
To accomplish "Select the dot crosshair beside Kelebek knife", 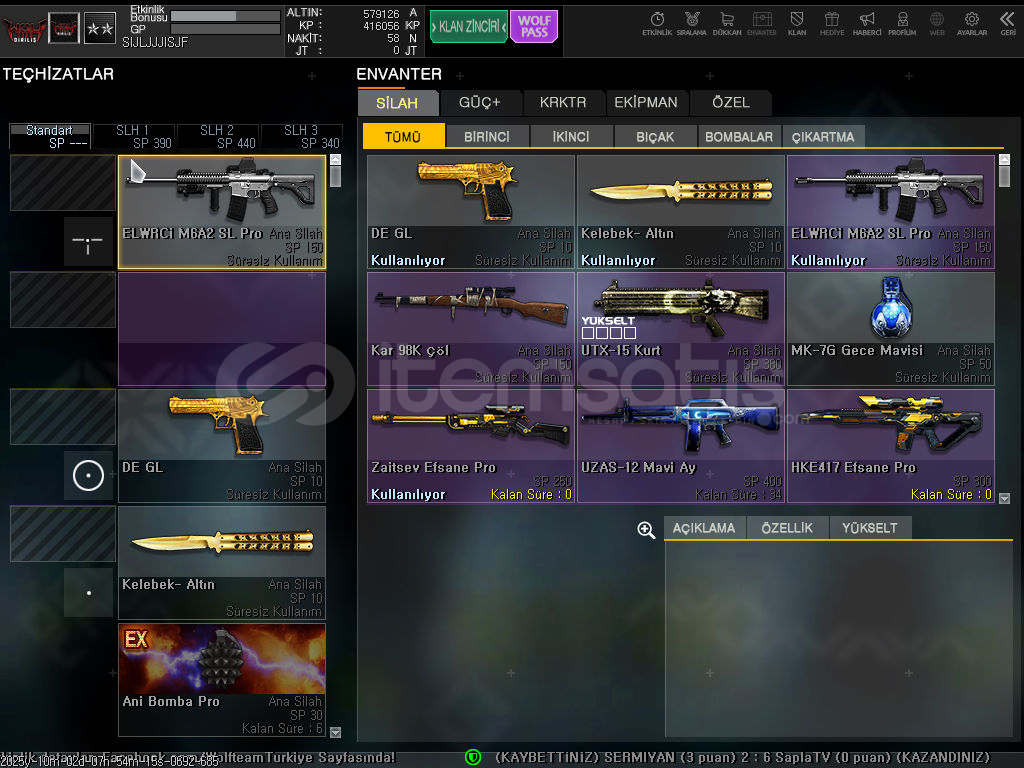I will 89,592.
